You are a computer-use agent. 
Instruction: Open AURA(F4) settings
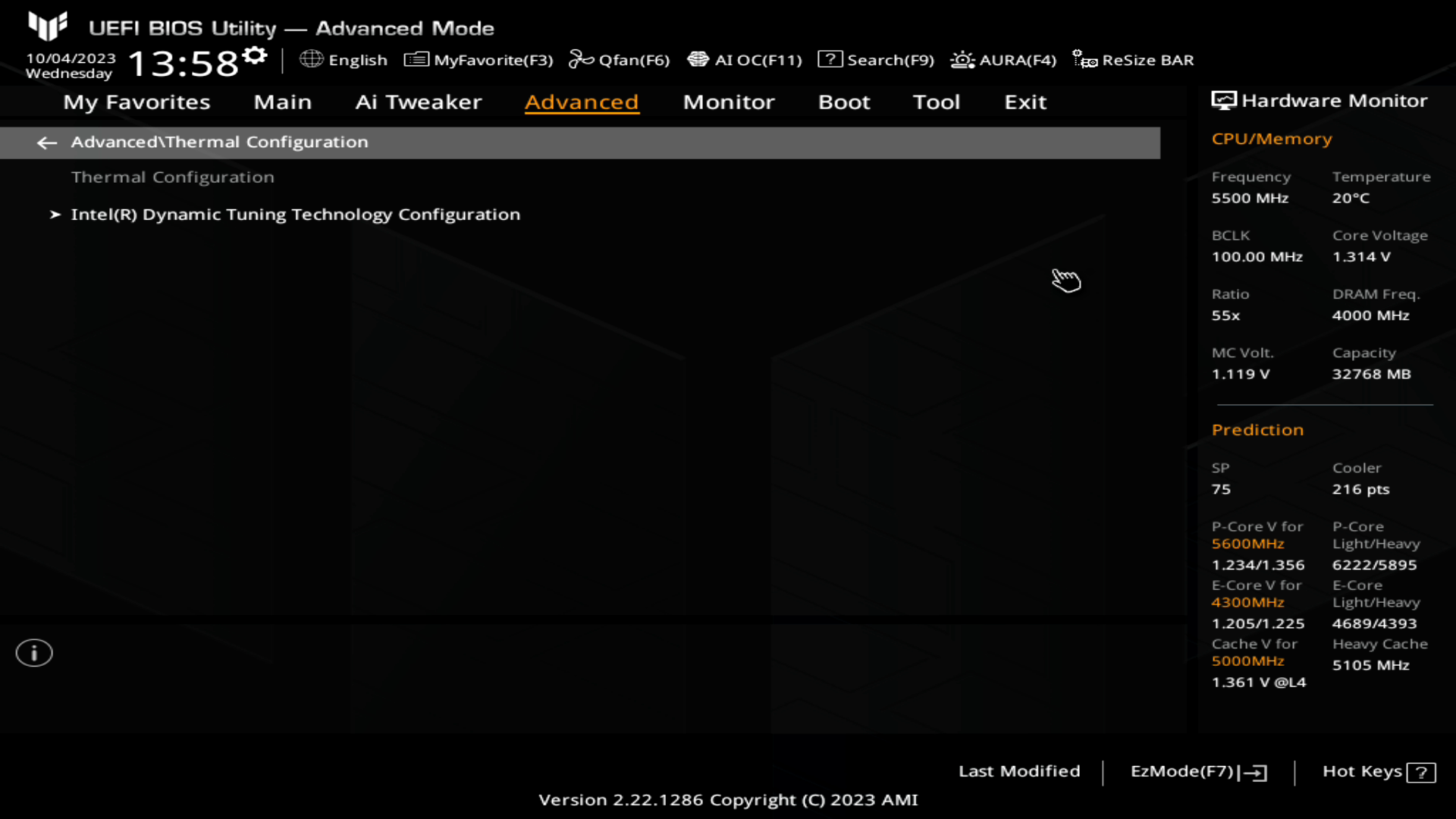1018,60
